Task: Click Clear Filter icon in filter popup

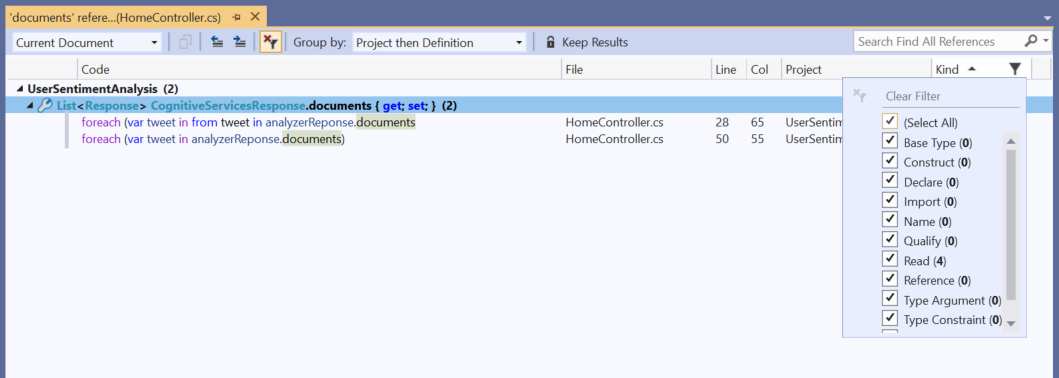Action: 860,96
